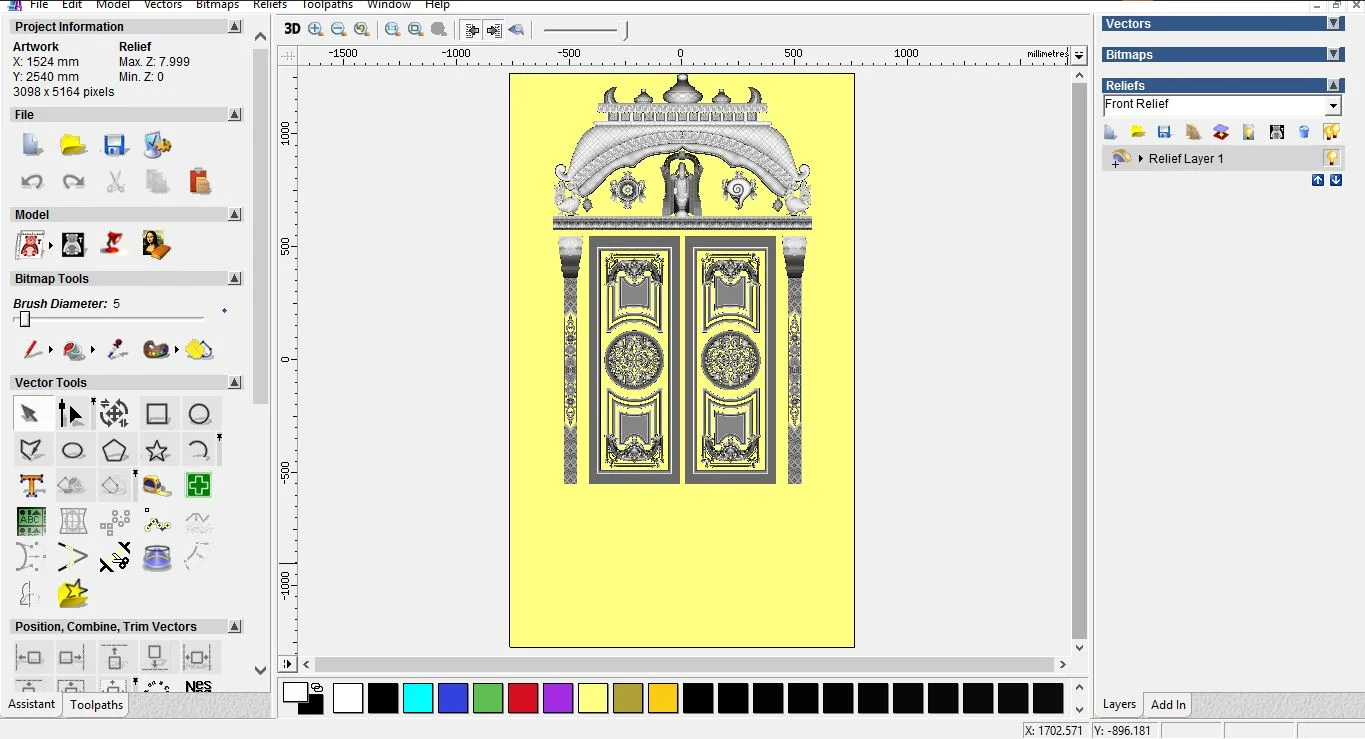
Task: Toggle visibility of all relief layers
Action: pos(1330,131)
